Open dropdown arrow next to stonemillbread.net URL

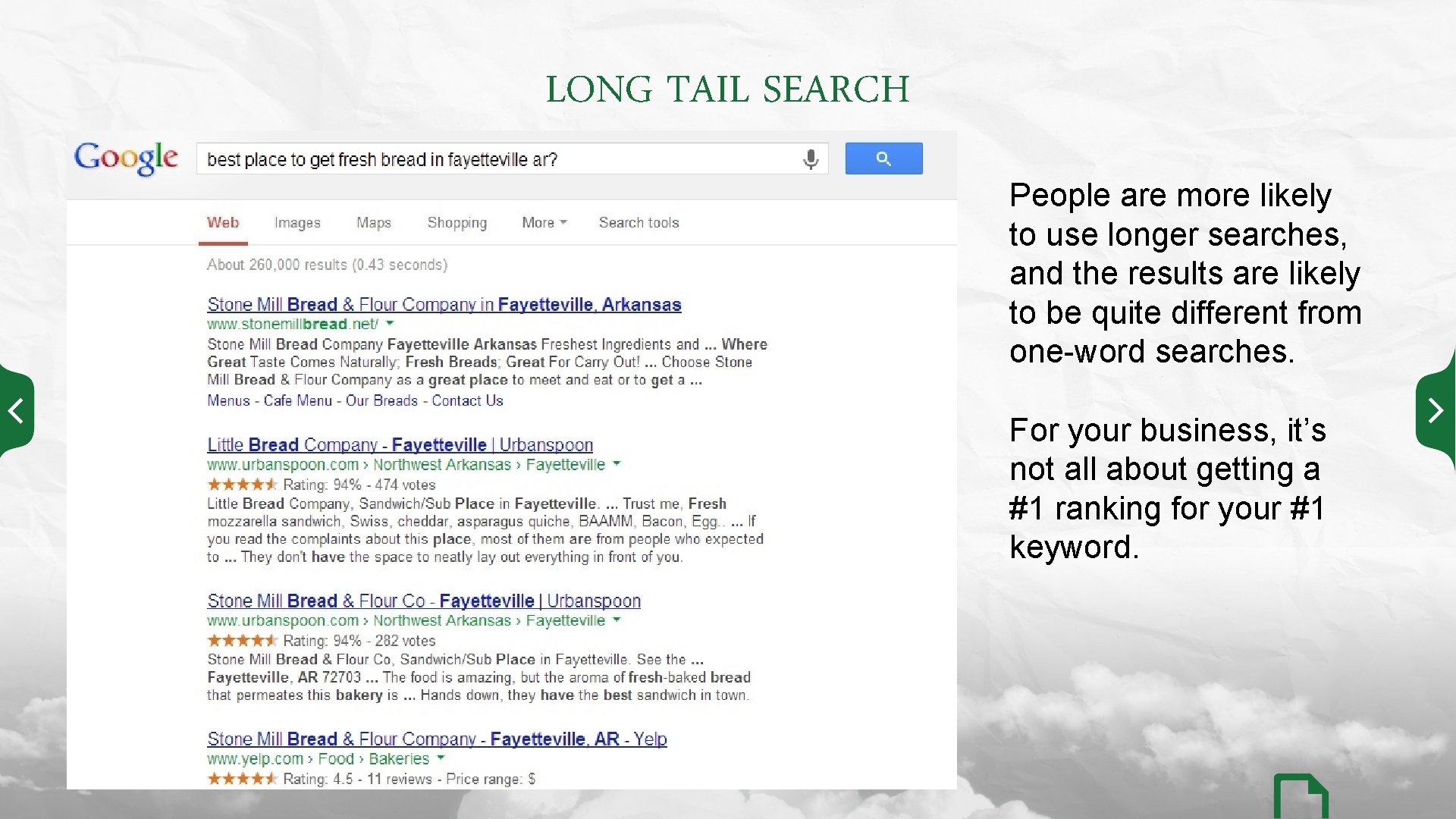(390, 324)
